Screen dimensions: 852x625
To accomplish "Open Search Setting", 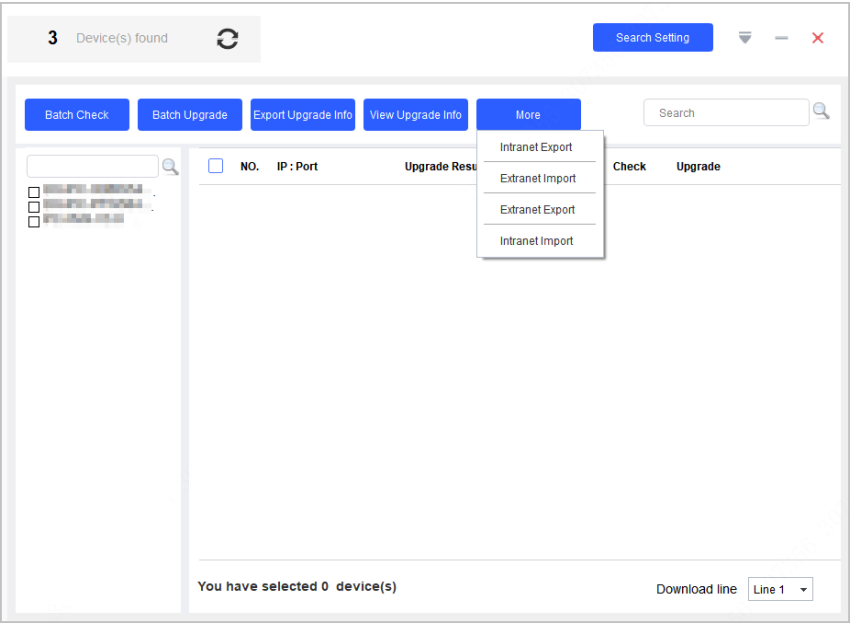I will (x=653, y=38).
